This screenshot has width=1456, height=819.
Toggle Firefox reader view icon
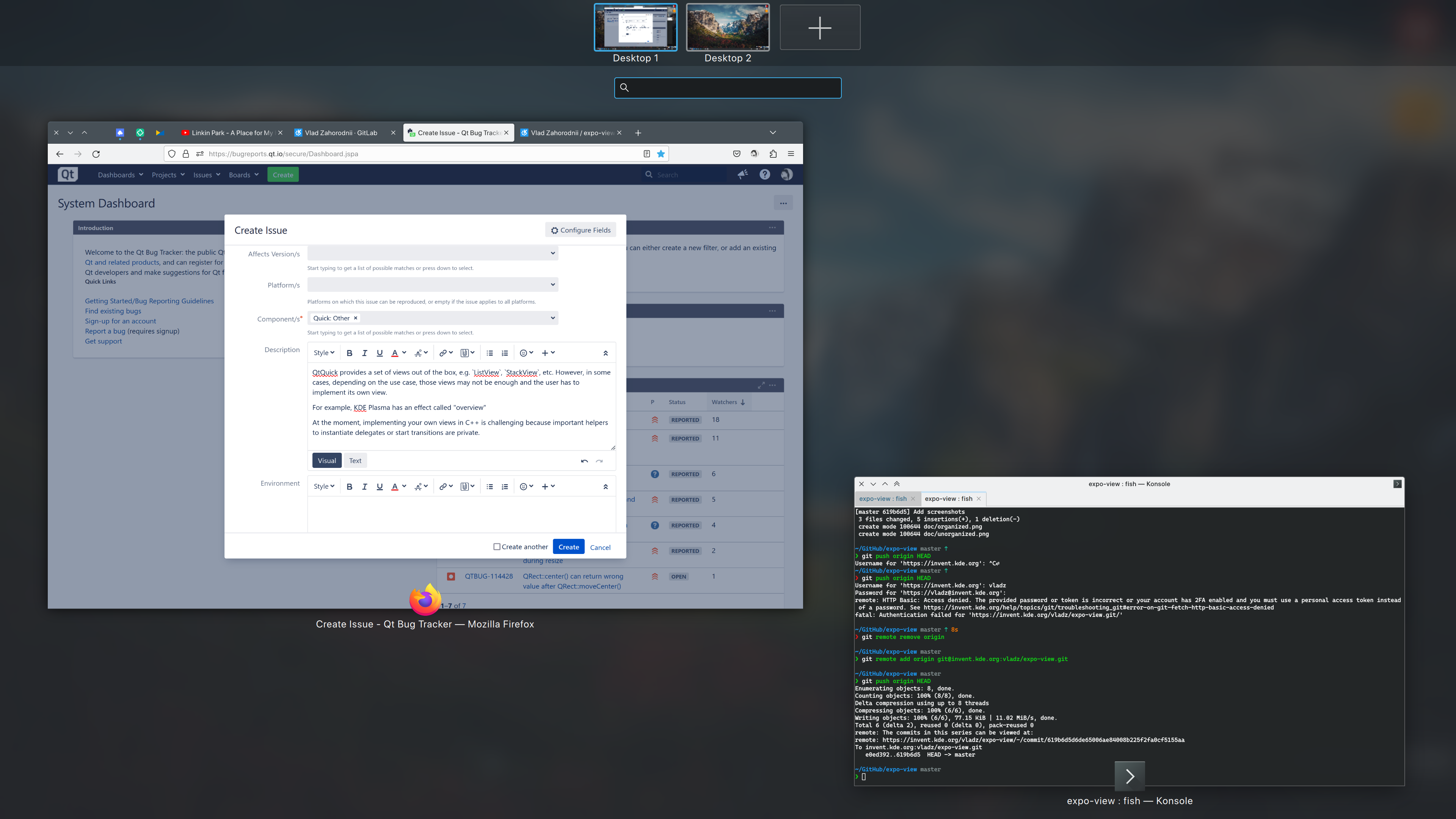point(646,154)
